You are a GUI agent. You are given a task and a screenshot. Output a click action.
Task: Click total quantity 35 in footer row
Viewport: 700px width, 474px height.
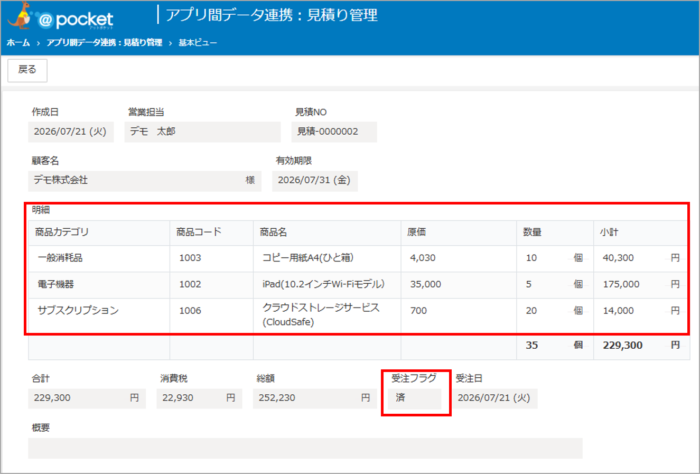(531, 345)
